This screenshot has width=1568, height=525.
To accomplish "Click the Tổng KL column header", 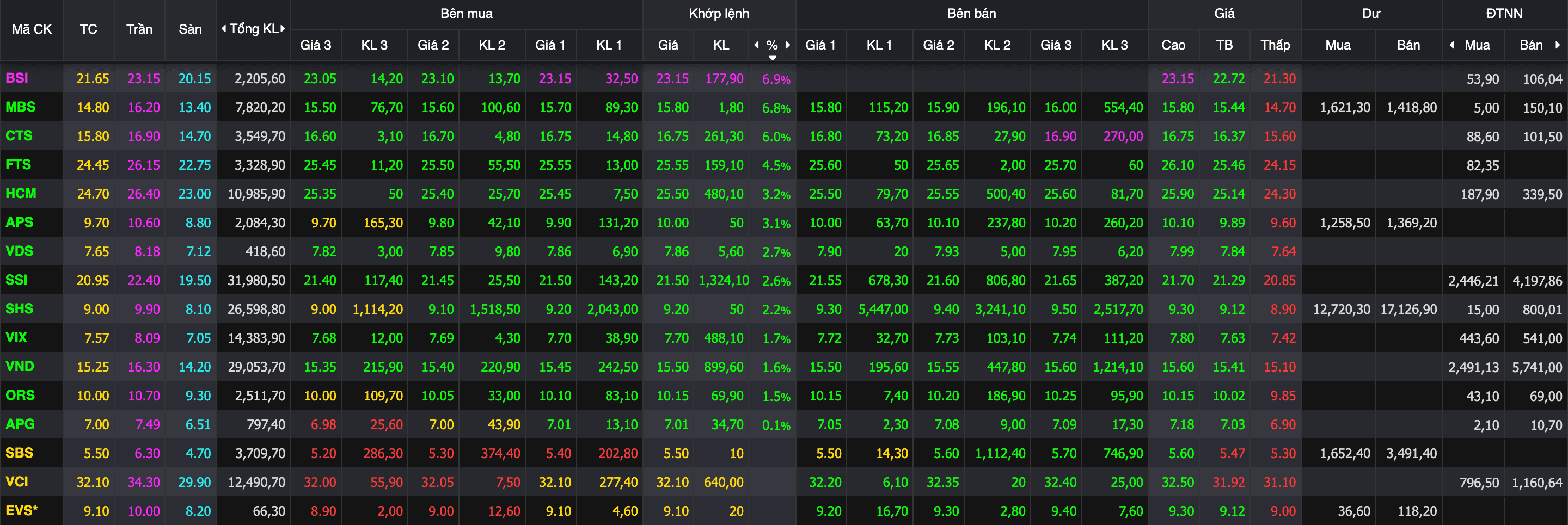I will [x=253, y=29].
